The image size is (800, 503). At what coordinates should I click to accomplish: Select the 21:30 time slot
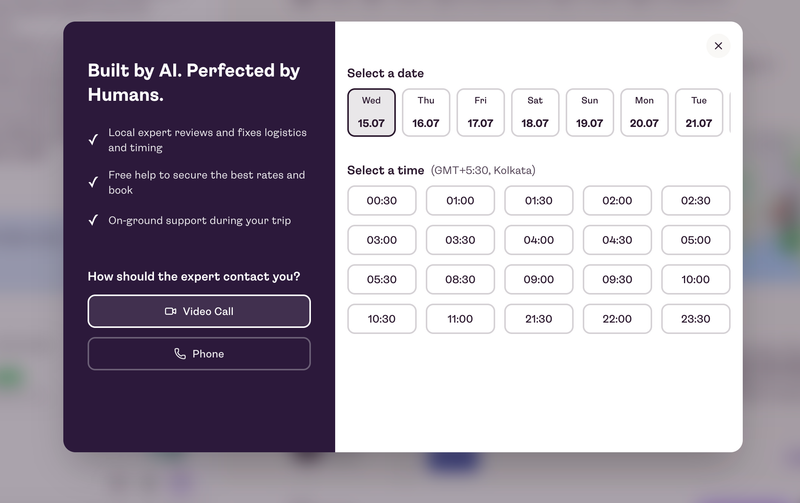539,319
